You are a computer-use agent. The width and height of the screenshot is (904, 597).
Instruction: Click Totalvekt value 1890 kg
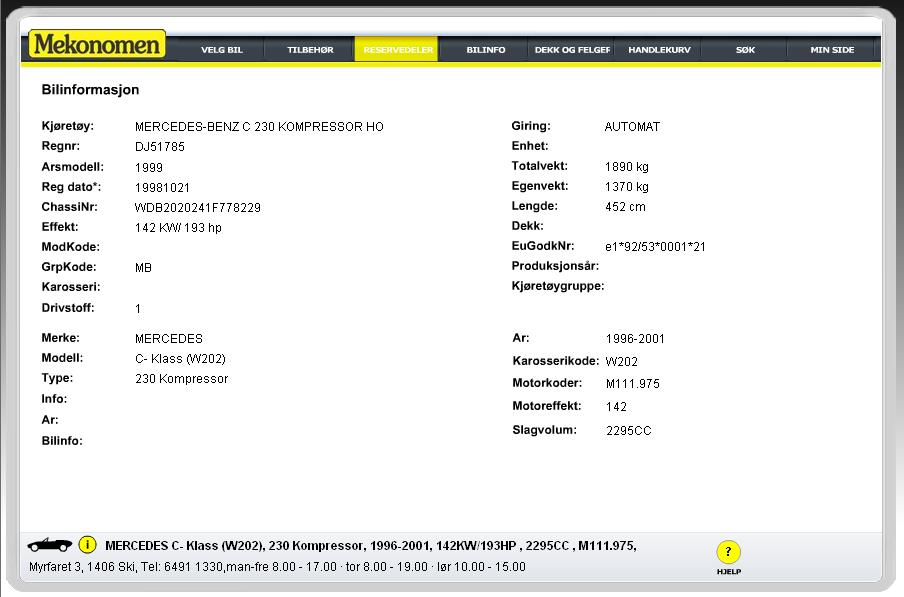627,167
